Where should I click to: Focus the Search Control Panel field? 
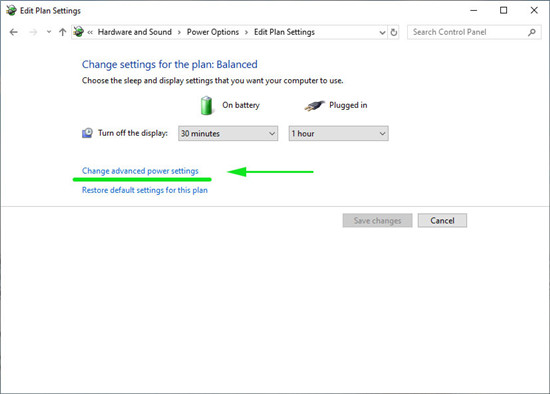click(474, 32)
